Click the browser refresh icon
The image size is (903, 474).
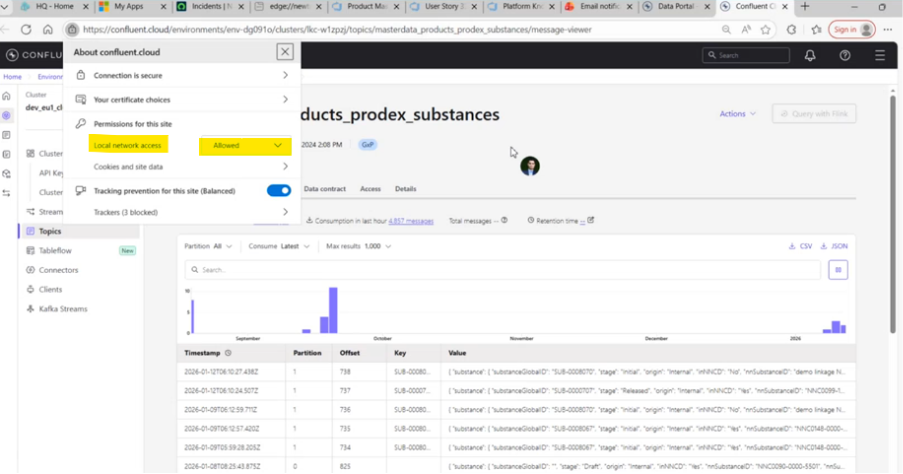click(x=26, y=29)
